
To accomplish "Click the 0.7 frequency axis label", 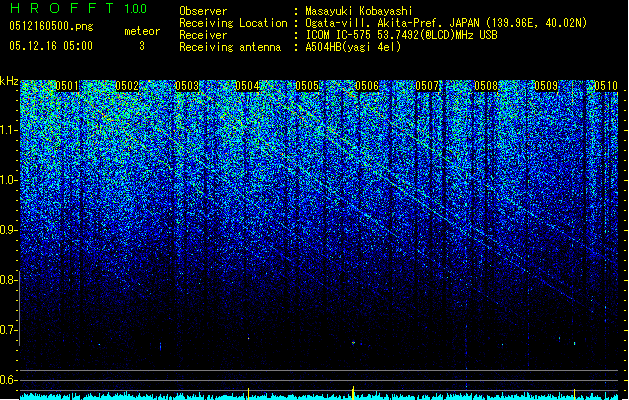I will (9, 330).
